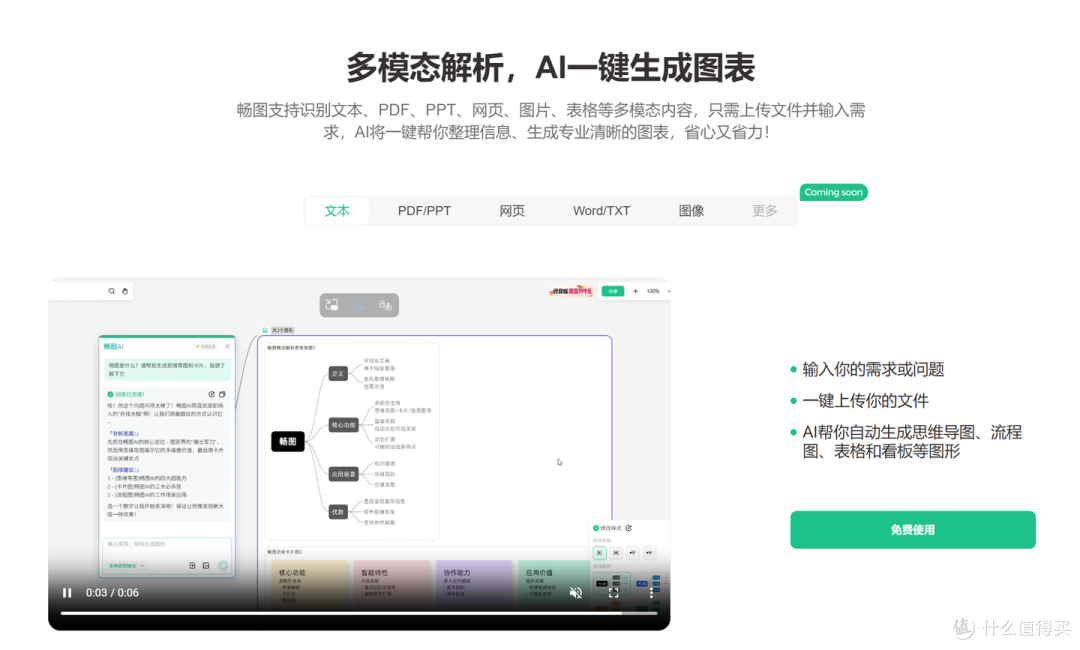Screen dimensions: 1080x650
Task: Click the search magnifier icon in canvas
Action: click(112, 291)
